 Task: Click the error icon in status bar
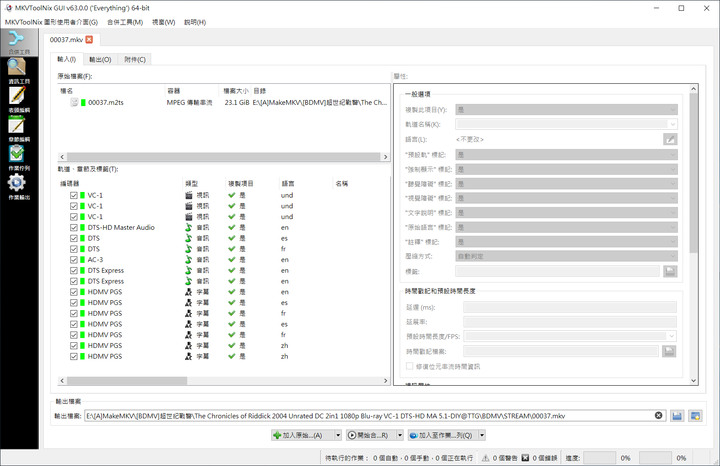(x=525, y=458)
